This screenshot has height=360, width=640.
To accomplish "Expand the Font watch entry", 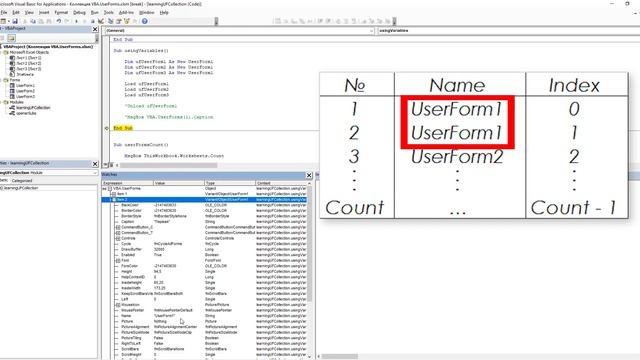I will 118,260.
